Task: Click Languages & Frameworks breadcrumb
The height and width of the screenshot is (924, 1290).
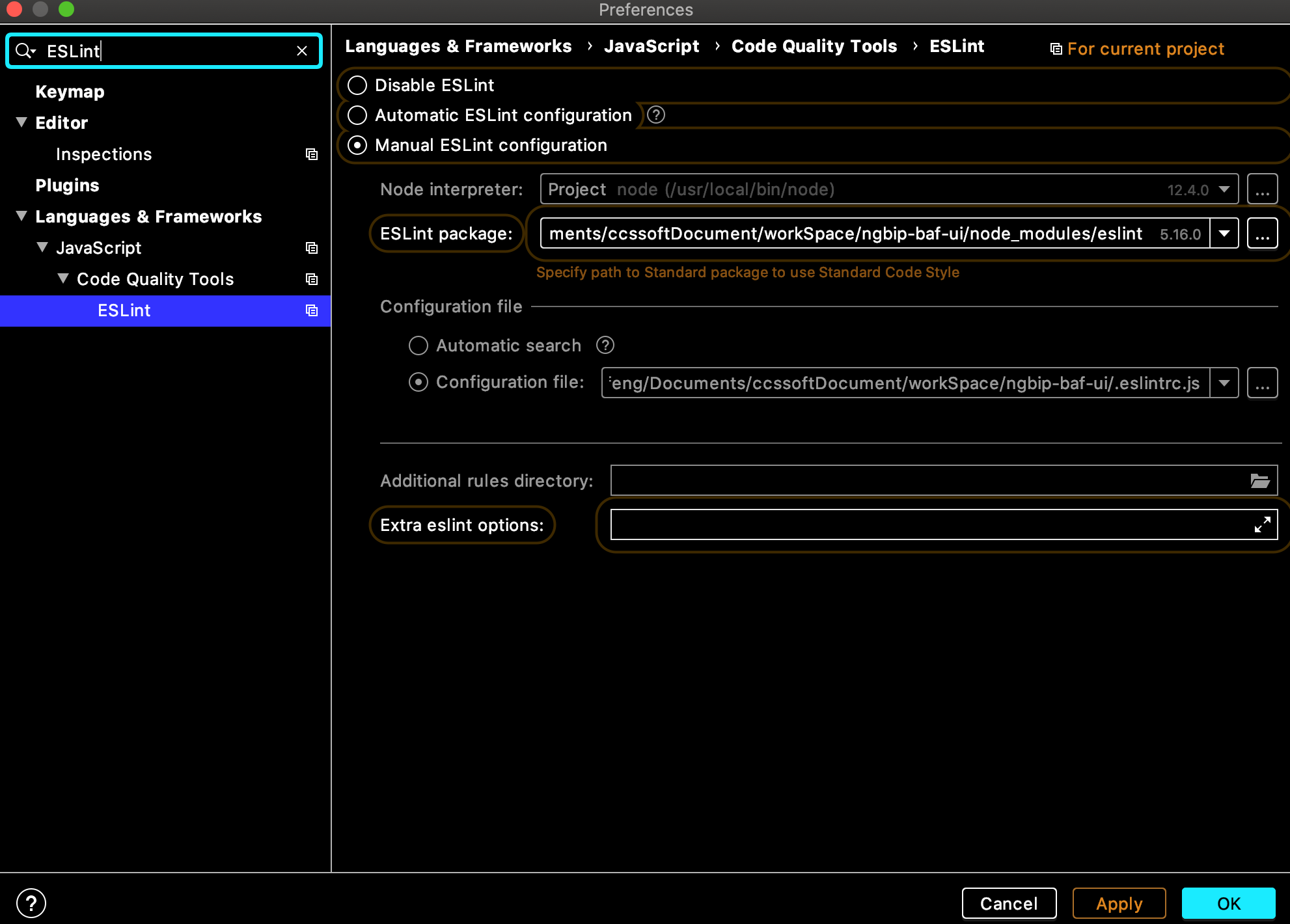Action: pyautogui.click(x=458, y=46)
